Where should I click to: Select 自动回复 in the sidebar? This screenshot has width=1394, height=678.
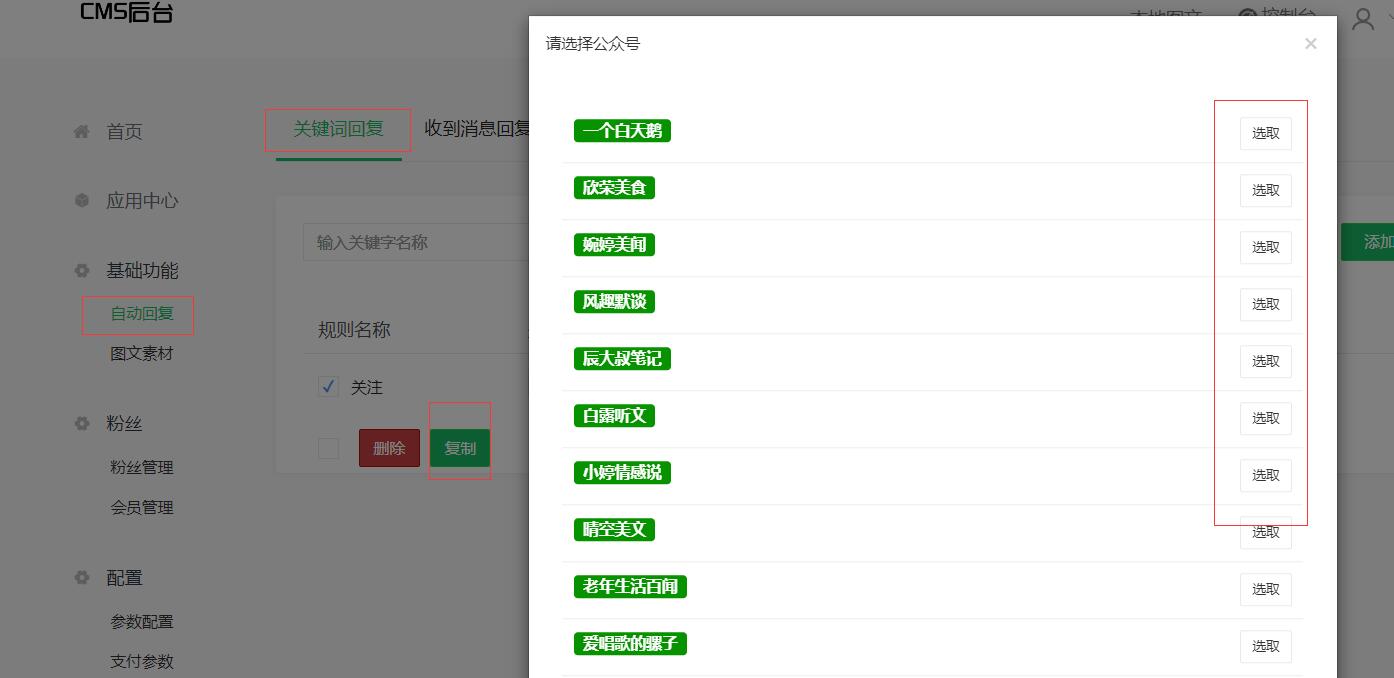[x=142, y=313]
